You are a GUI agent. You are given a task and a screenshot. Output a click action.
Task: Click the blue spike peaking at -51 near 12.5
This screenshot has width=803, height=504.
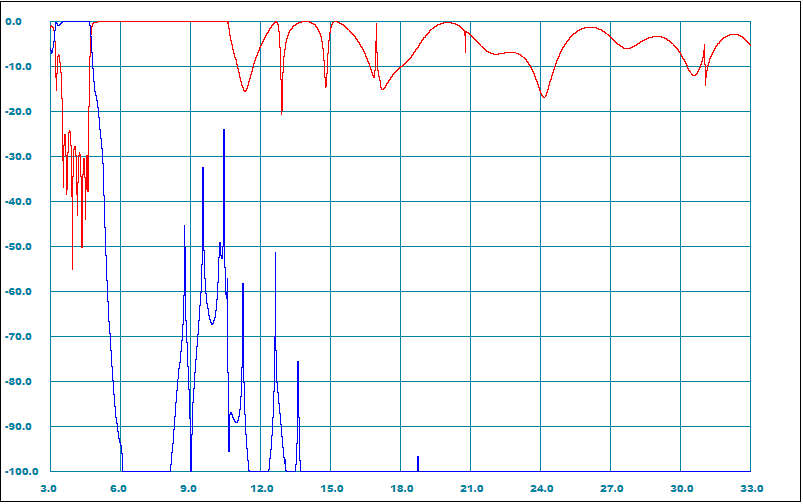tap(276, 255)
